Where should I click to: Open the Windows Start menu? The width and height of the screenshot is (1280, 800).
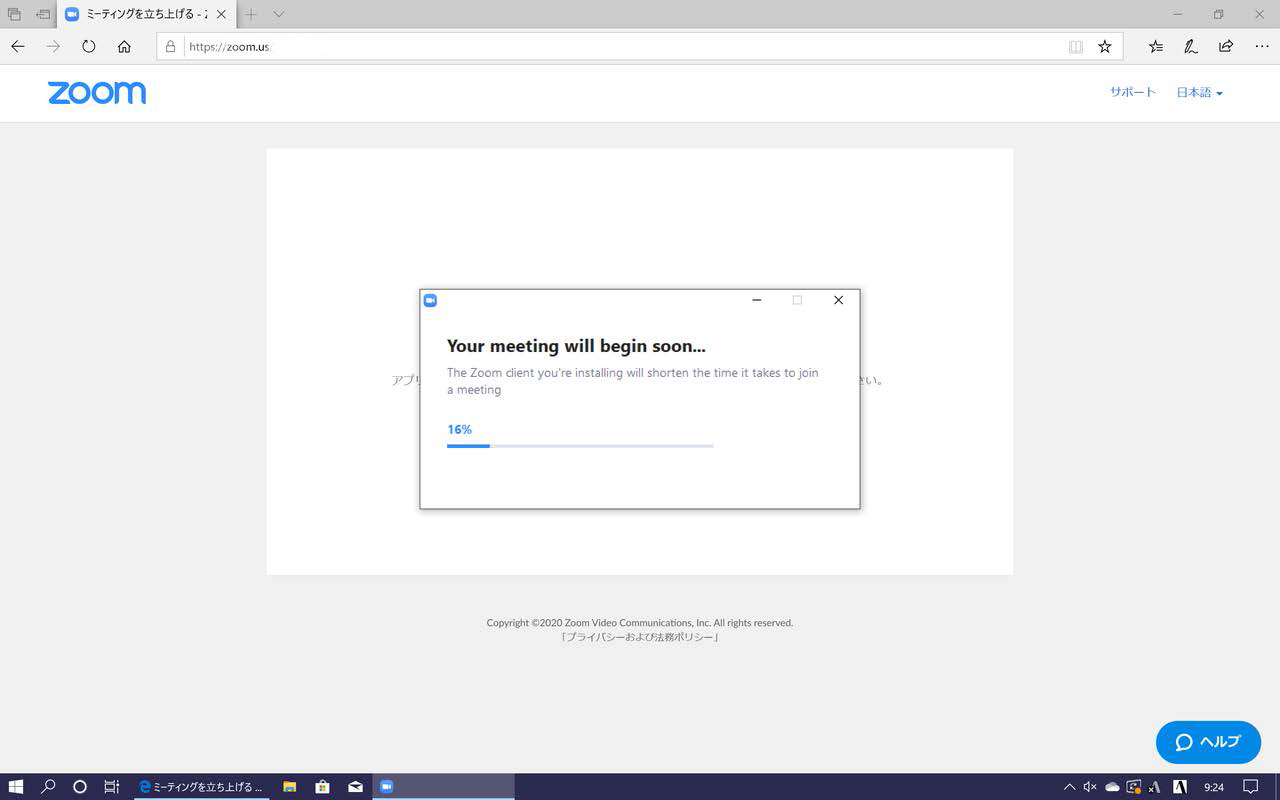pyautogui.click(x=16, y=787)
